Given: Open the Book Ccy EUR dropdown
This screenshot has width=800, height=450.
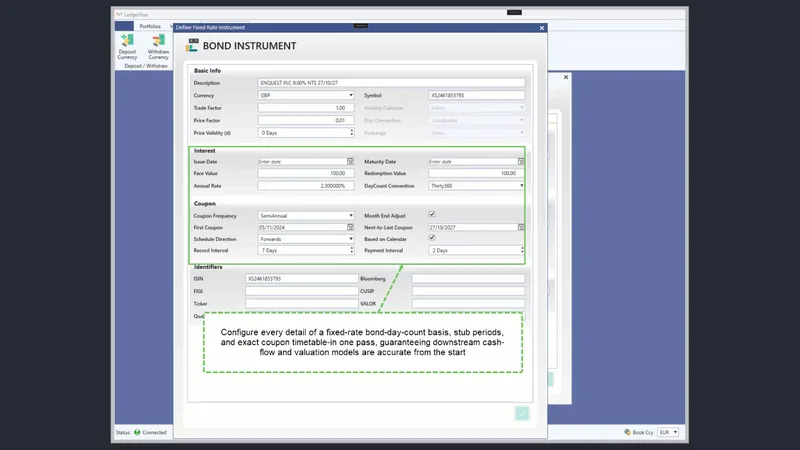Looking at the screenshot, I should 668,432.
